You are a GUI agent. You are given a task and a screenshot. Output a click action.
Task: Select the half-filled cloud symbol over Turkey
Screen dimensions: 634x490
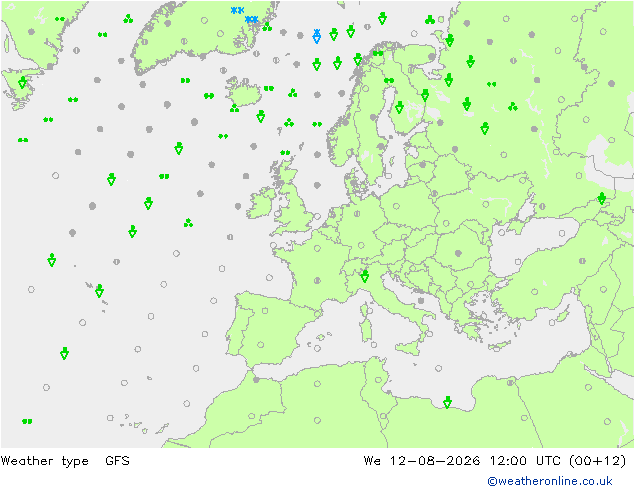[582, 261]
